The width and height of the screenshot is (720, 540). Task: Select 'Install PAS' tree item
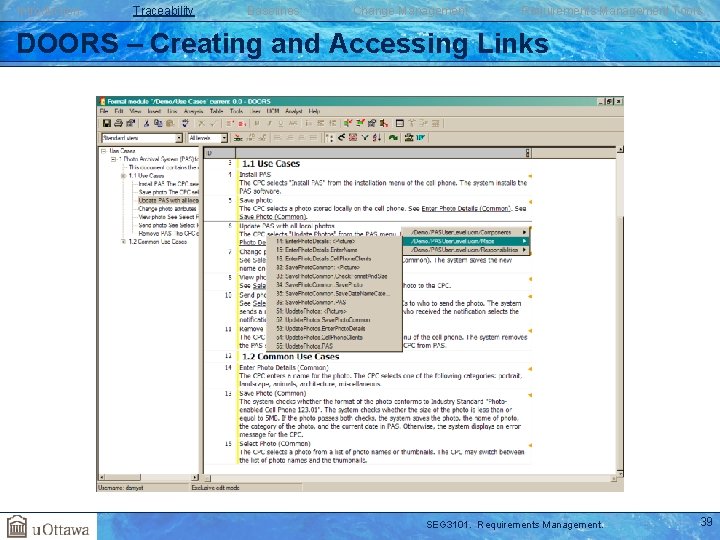(x=169, y=184)
